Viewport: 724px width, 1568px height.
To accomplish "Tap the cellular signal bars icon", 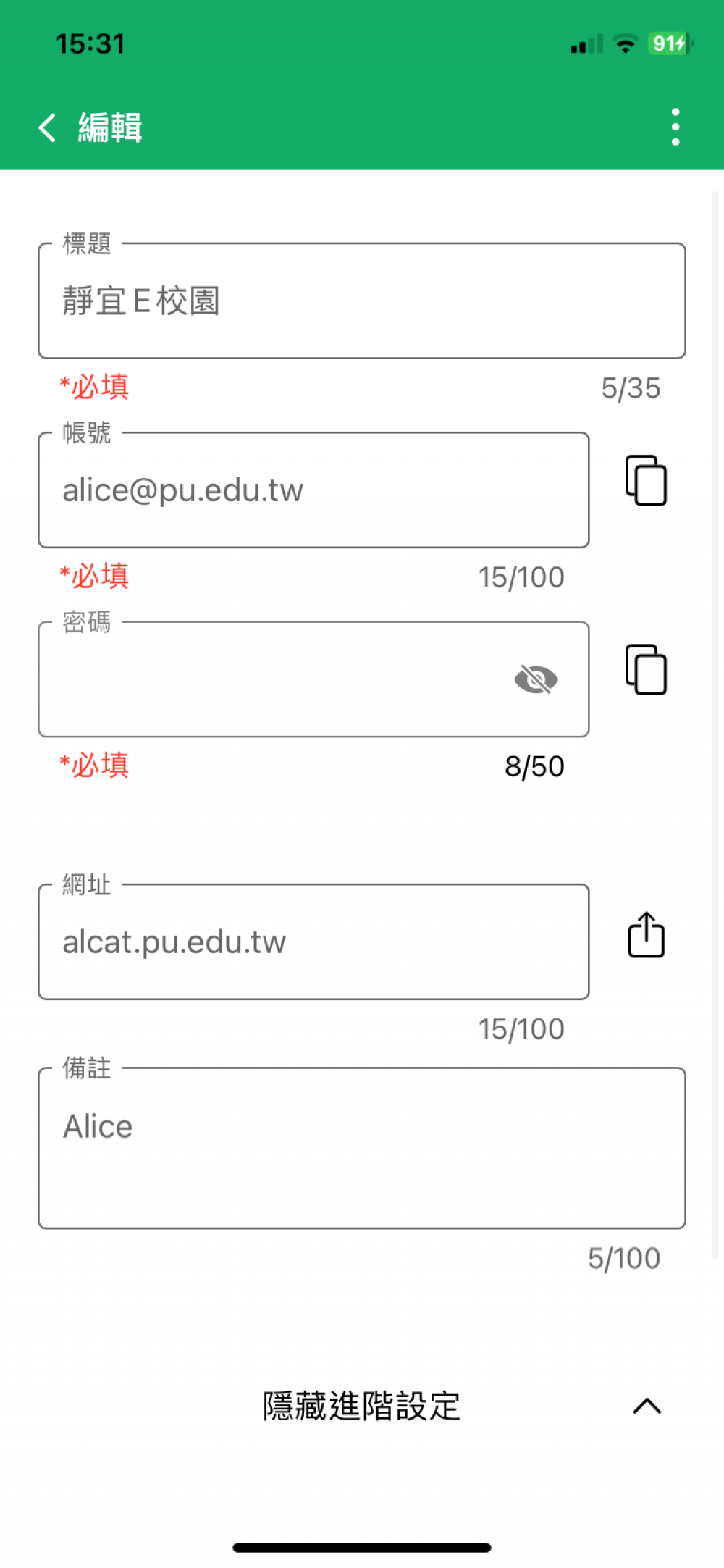I will point(586,44).
